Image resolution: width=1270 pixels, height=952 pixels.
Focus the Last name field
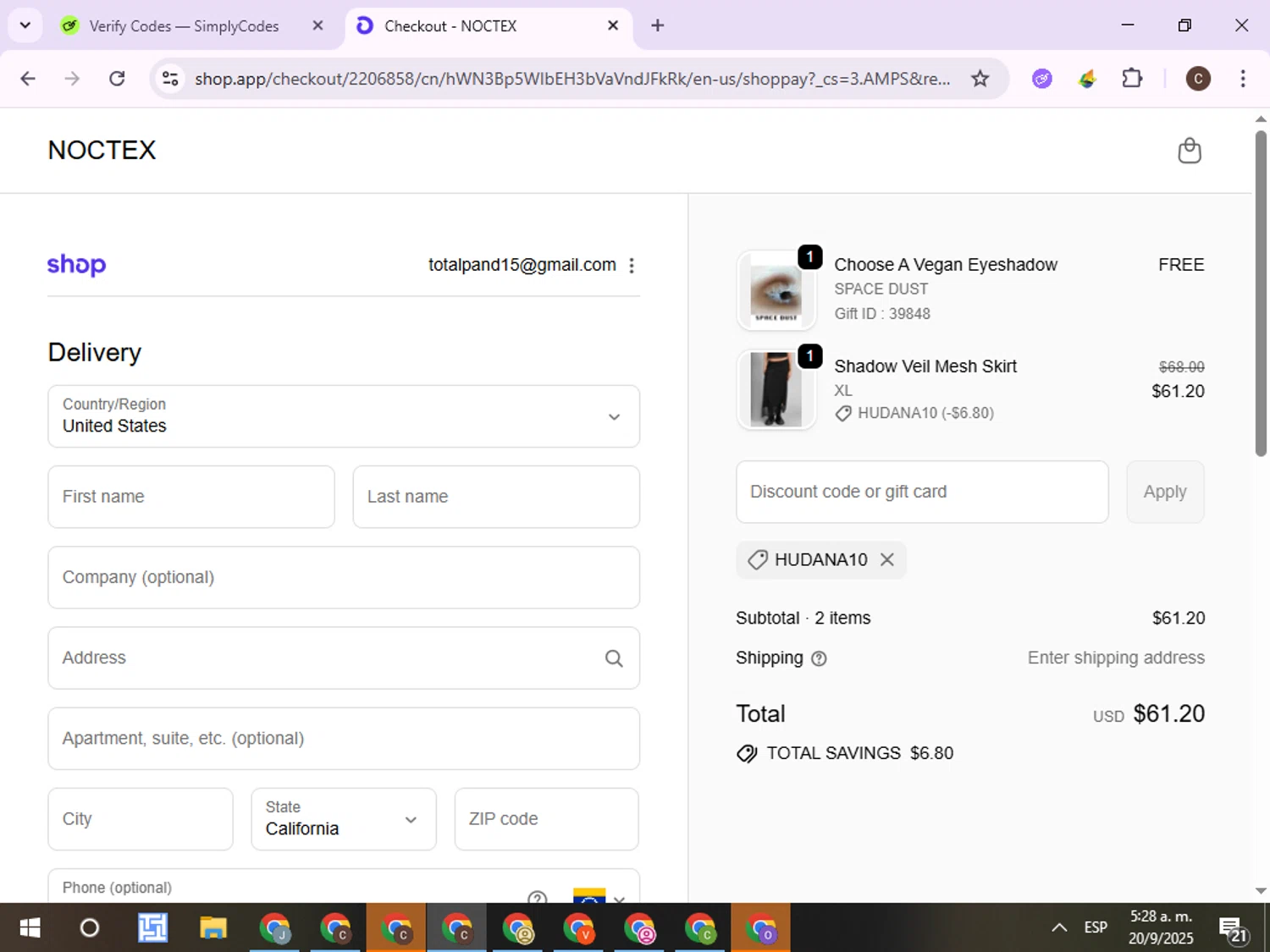tap(496, 497)
